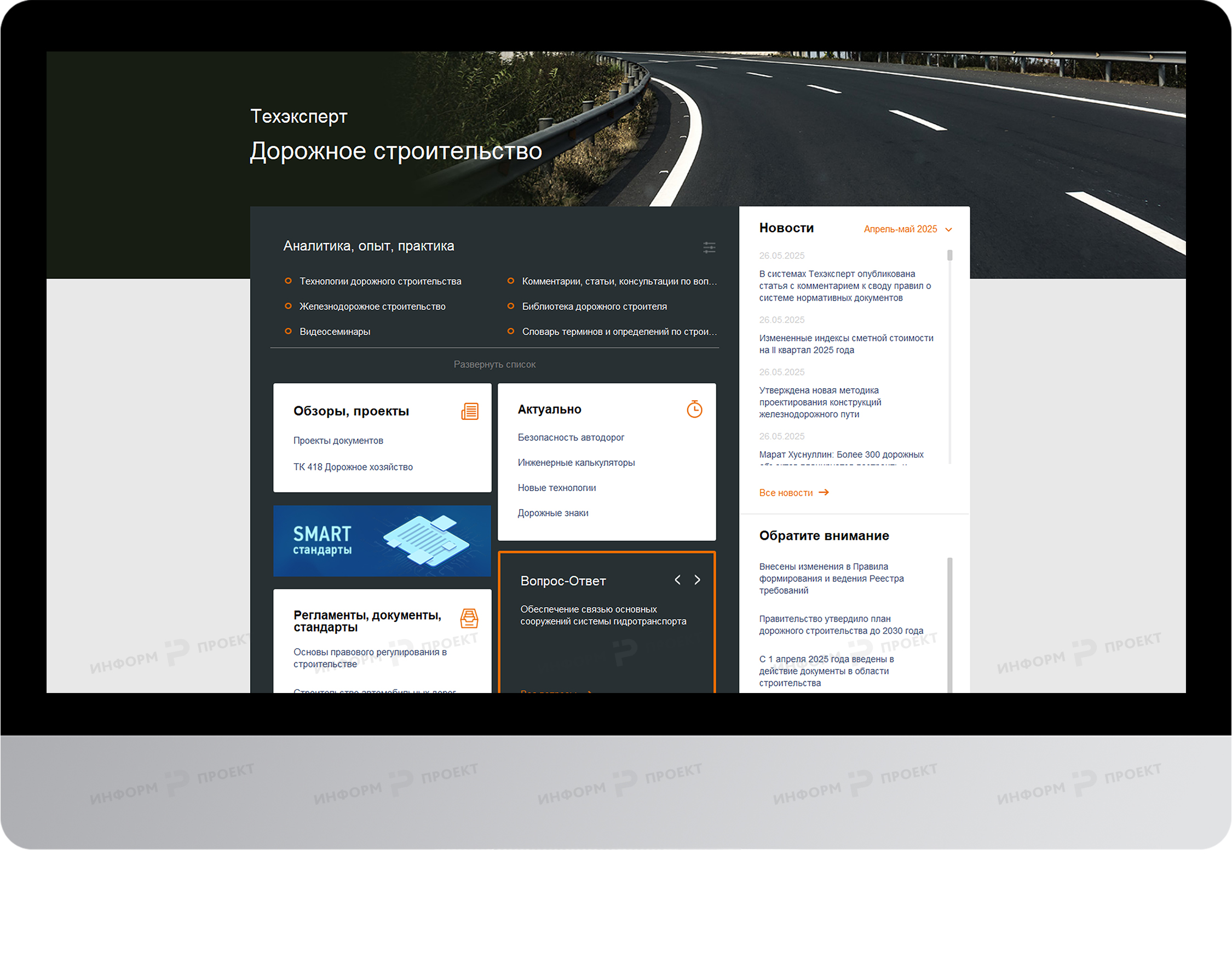
Task: Open news about новая методика проектирования
Action: click(820, 402)
